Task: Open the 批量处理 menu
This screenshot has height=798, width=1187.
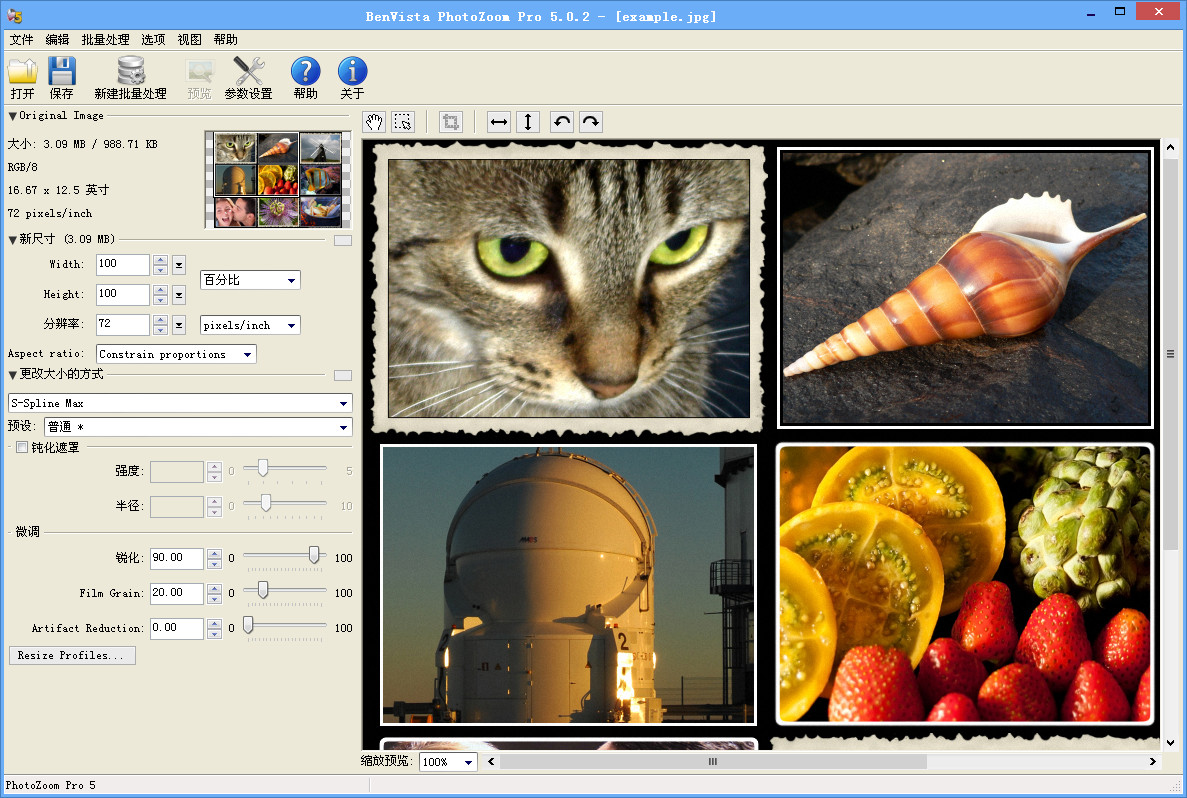Action: click(105, 39)
